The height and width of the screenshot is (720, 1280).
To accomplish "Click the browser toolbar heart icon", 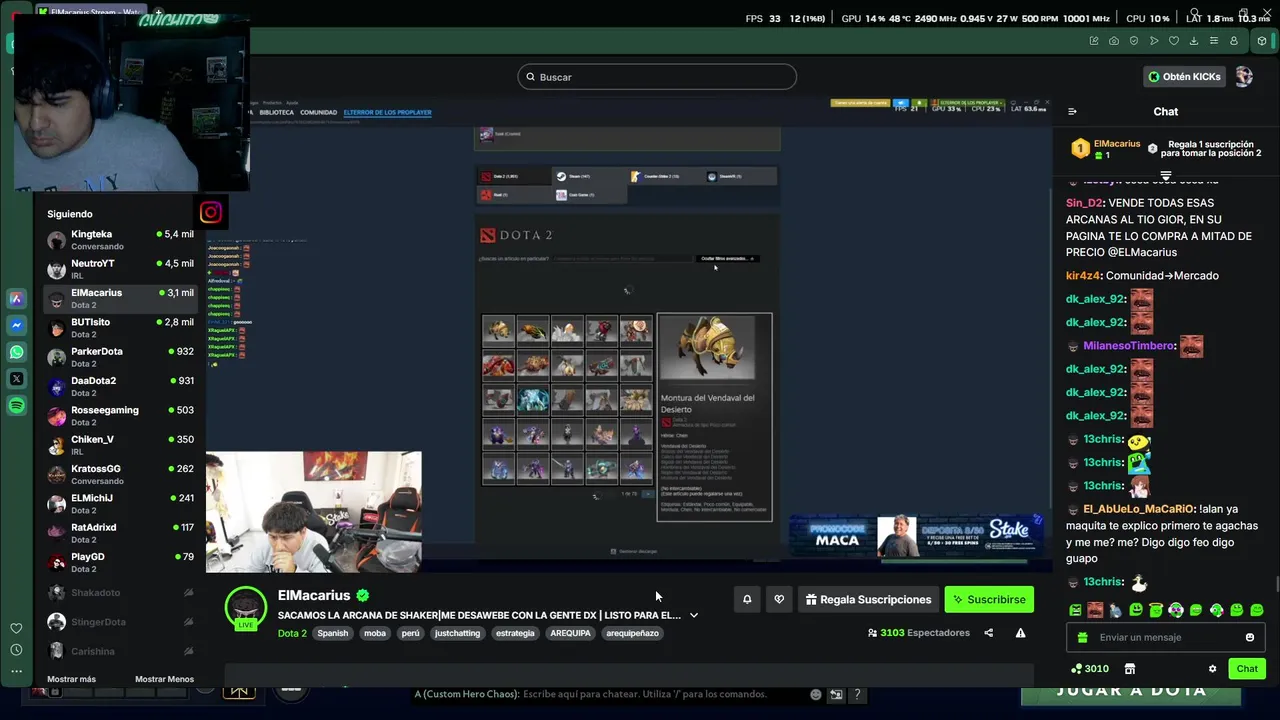I will (1174, 41).
